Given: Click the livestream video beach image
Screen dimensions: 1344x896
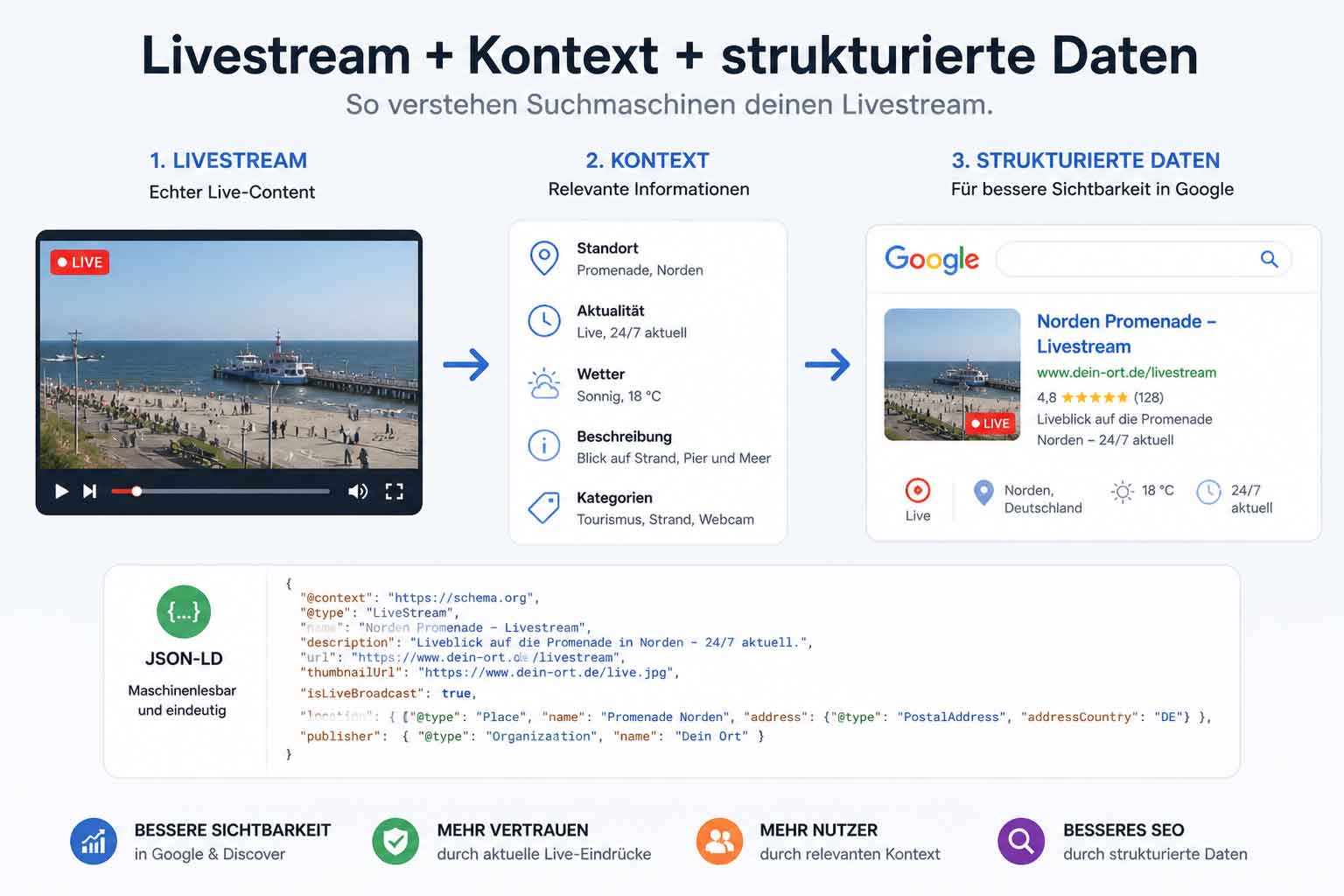Looking at the screenshot, I should click(x=229, y=354).
